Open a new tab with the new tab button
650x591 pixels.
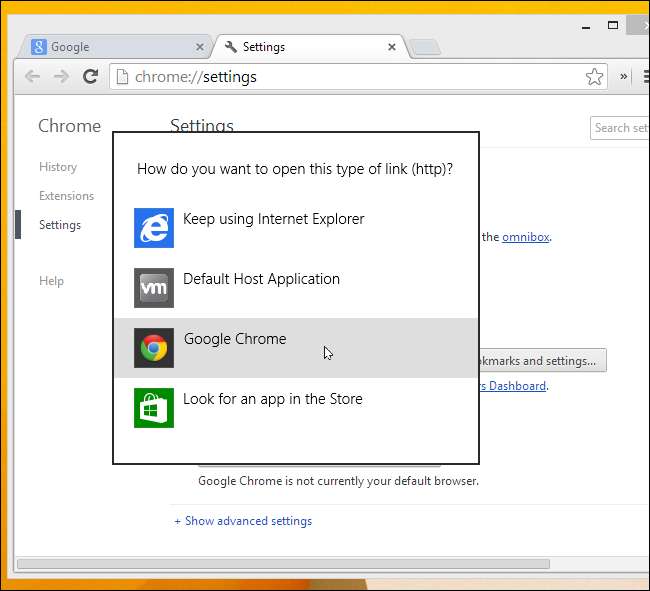coord(424,47)
